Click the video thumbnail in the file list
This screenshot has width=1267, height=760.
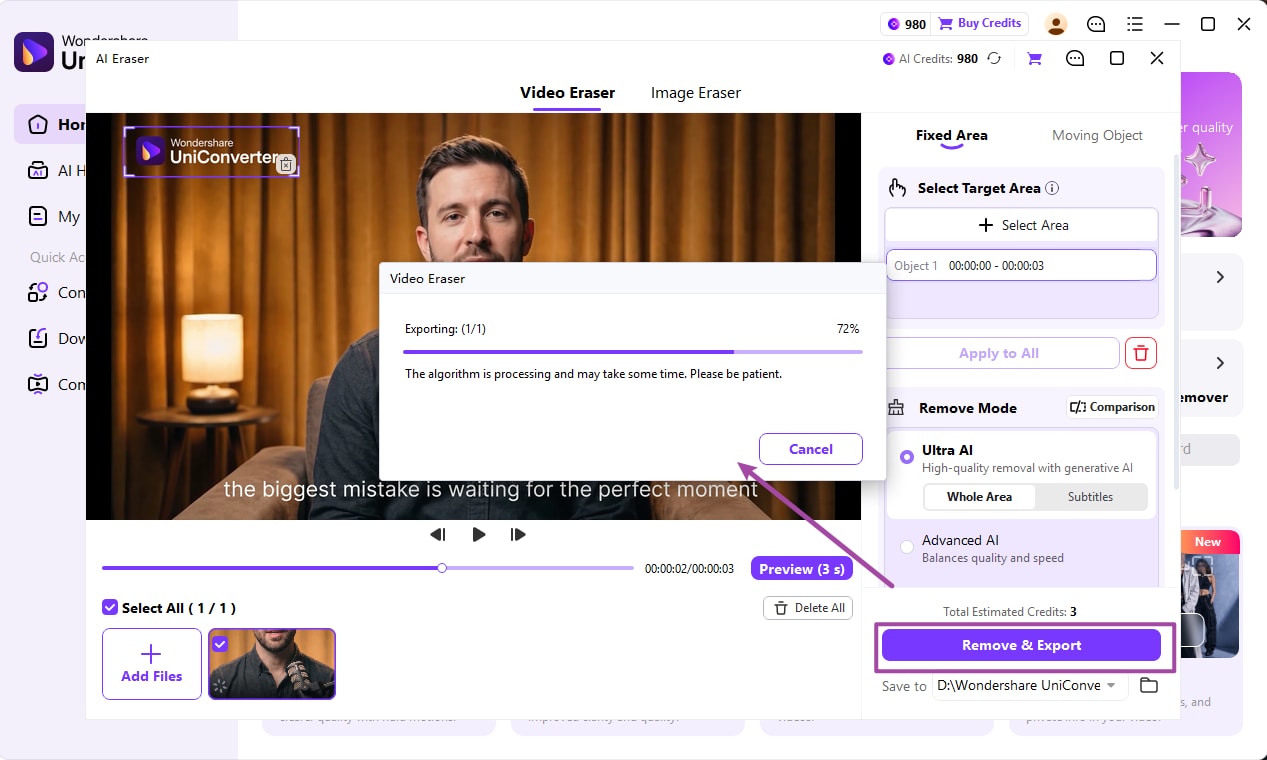[x=271, y=664]
